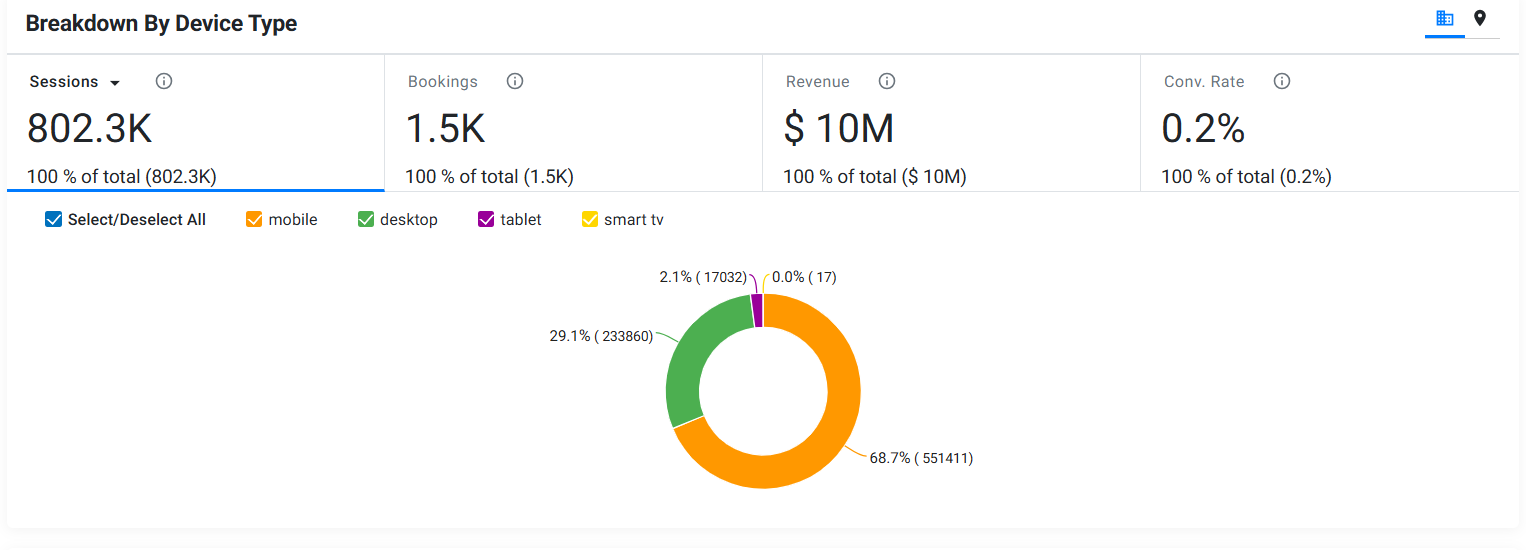Select the Bookings metric tab
Image resolution: width=1526 pixels, height=550 pixels.
[573, 123]
